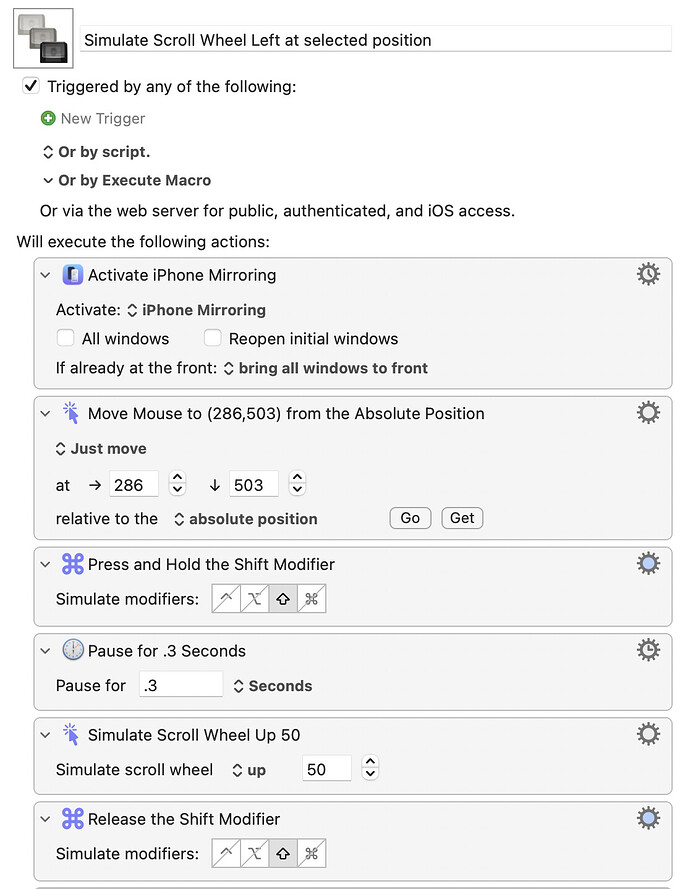This screenshot has height=889, width=690.
Task: Uncheck 'Triggered by any of the following'
Action: click(31, 86)
